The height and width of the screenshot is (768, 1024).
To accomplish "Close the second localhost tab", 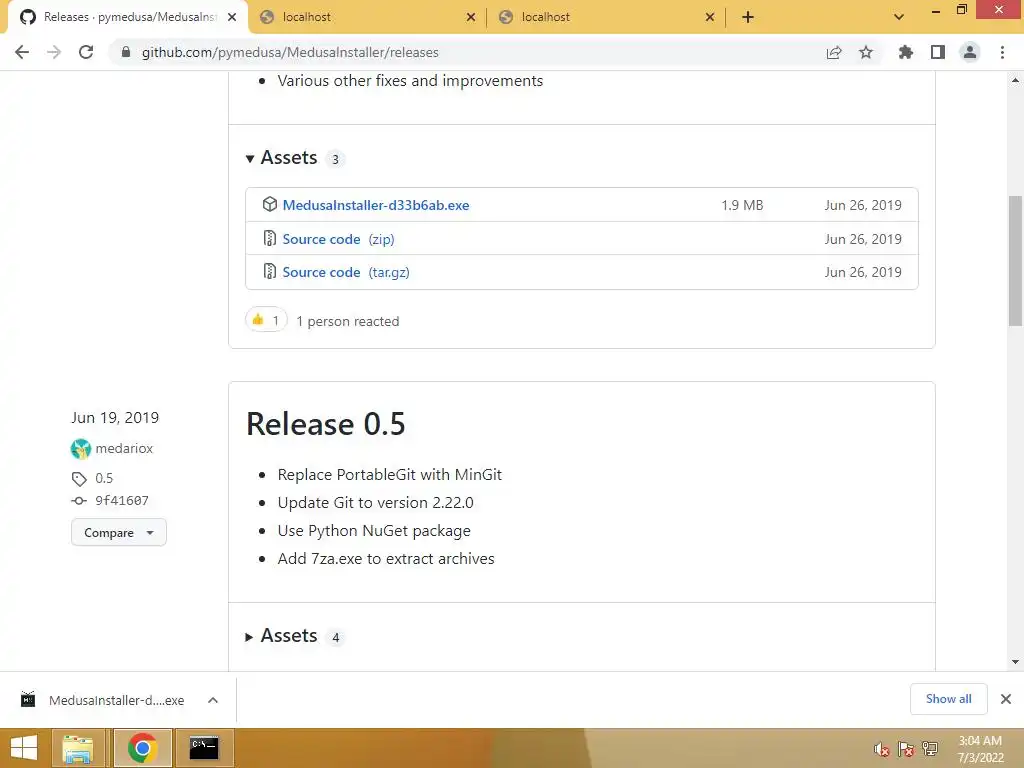I will (x=710, y=17).
